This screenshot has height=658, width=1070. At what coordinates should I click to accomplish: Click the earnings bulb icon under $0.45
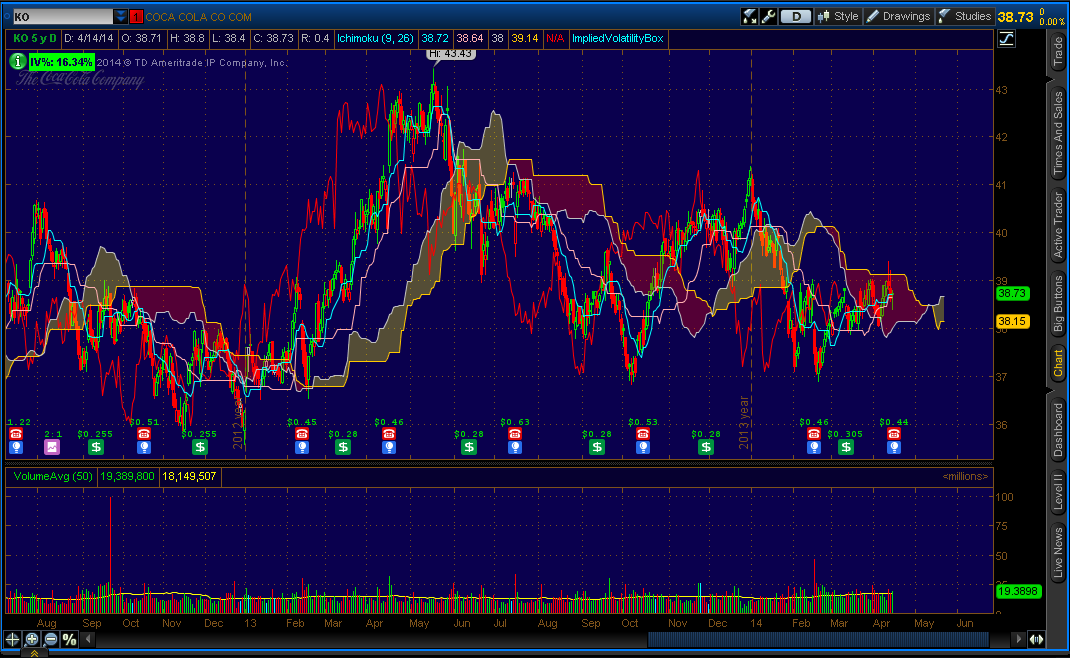point(302,447)
